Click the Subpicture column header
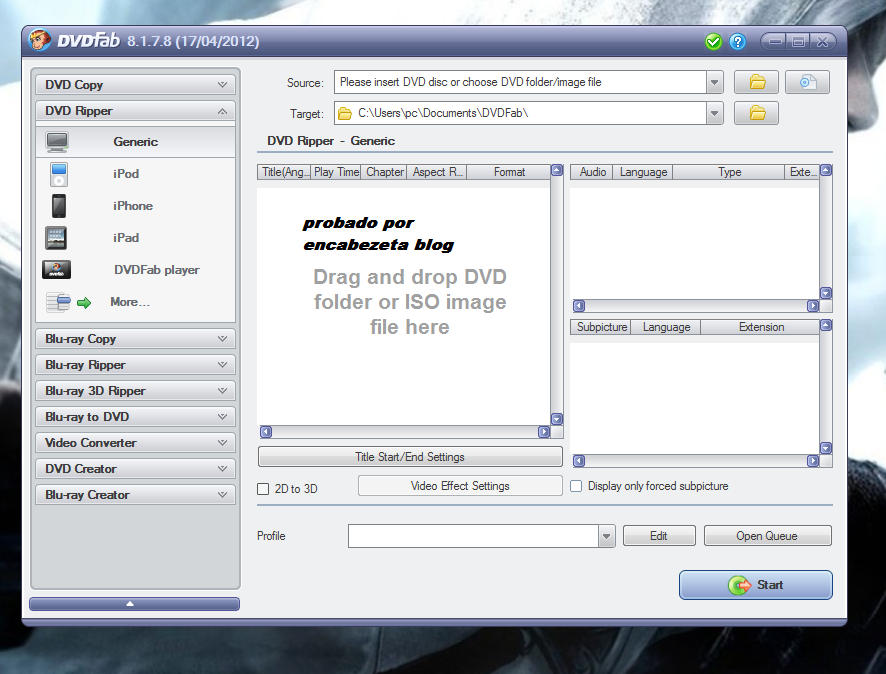Screen dimensions: 886x674 click(601, 327)
